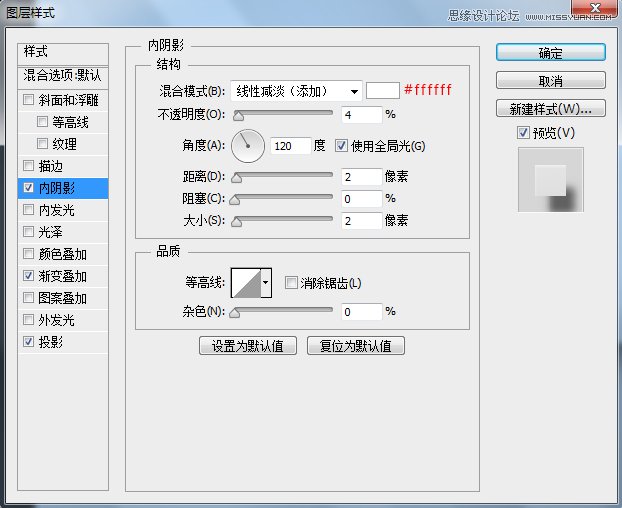The height and width of the screenshot is (508, 622).
Task: Open the 混合模式 dropdown list
Action: point(296,92)
